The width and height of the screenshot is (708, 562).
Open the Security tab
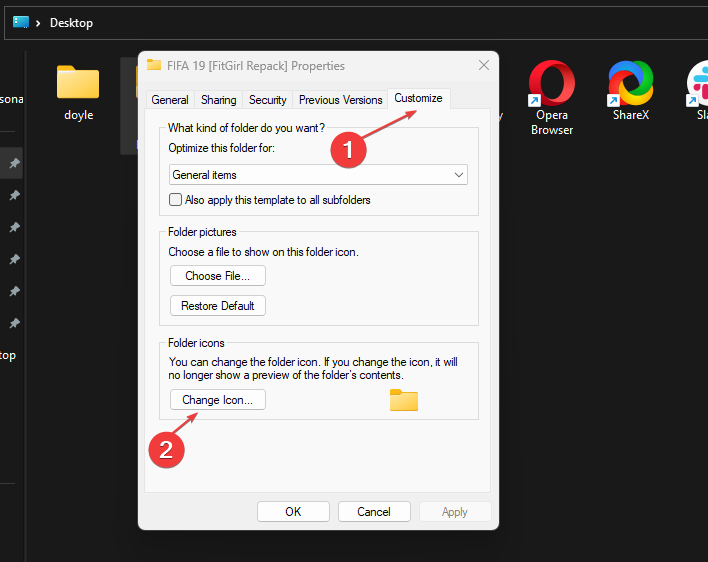click(268, 100)
